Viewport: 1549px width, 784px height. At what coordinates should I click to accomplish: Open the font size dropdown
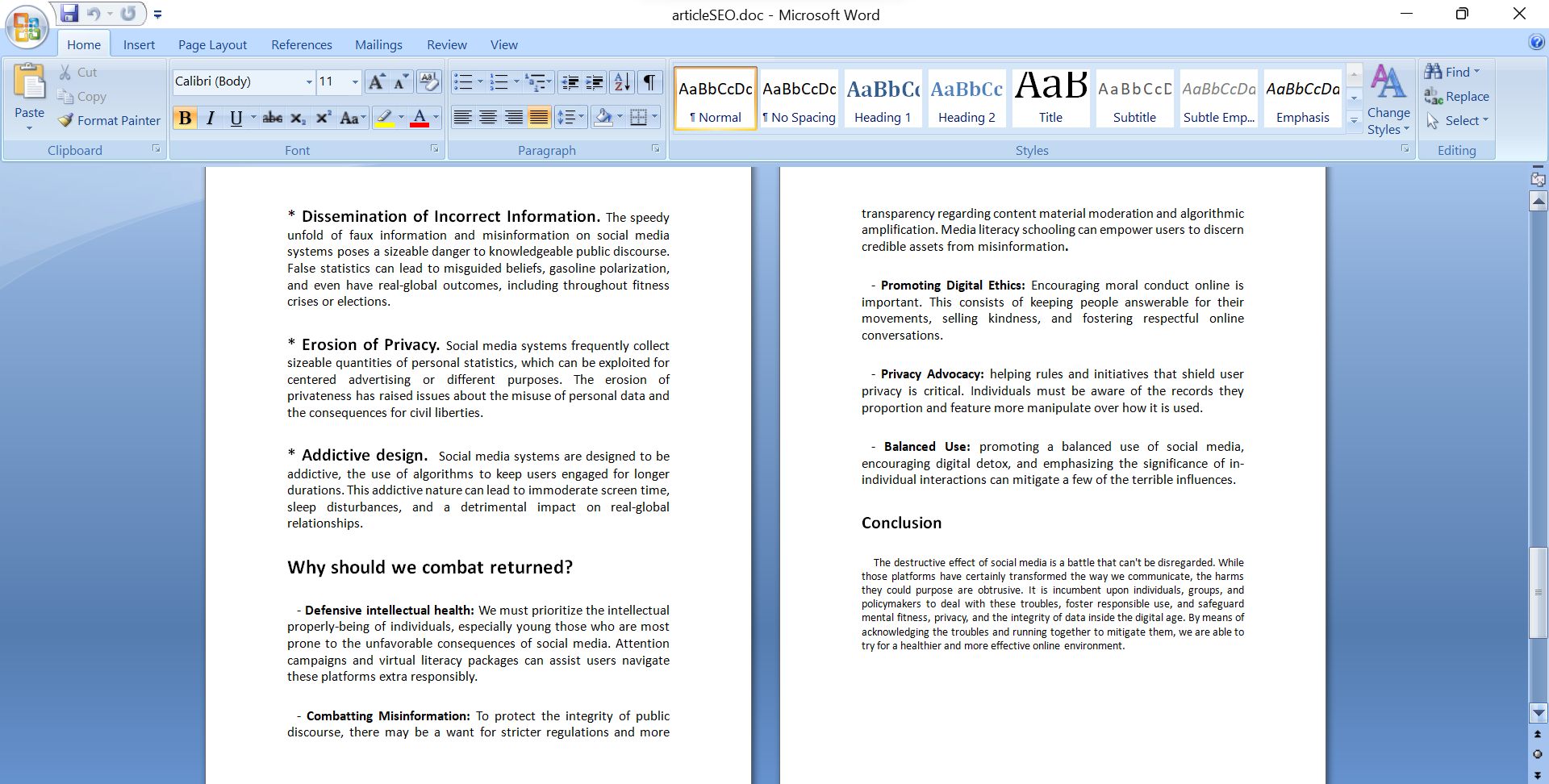coord(354,81)
